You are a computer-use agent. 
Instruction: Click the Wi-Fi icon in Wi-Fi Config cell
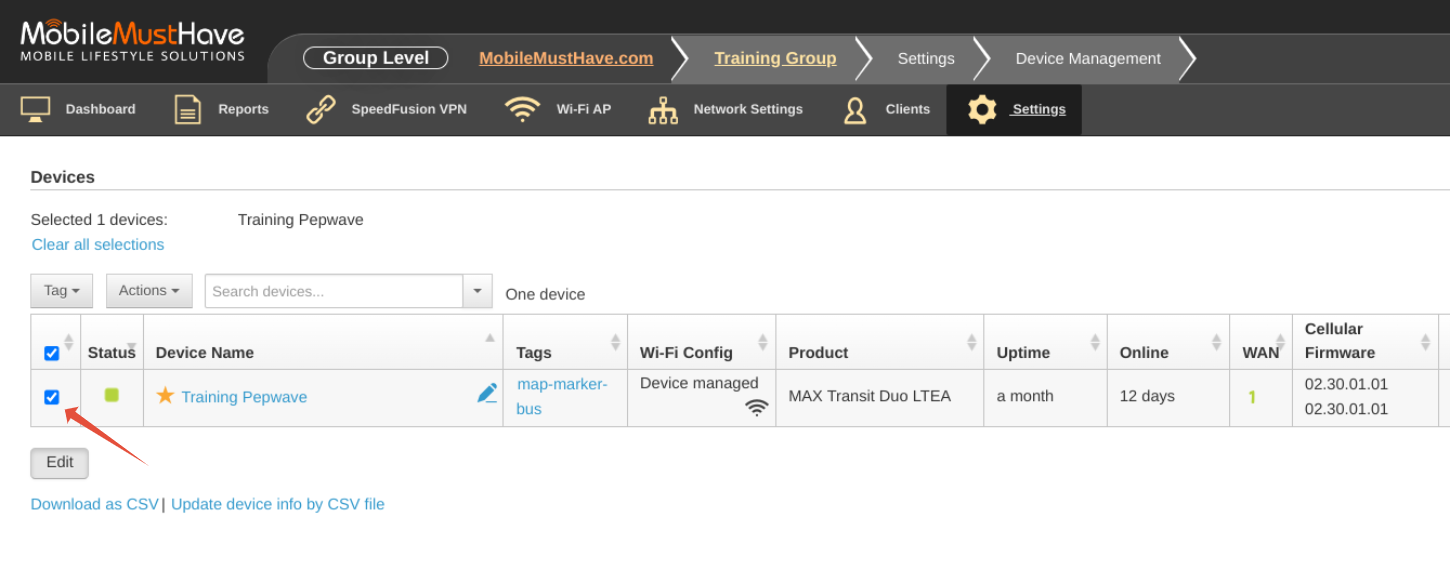click(x=757, y=407)
